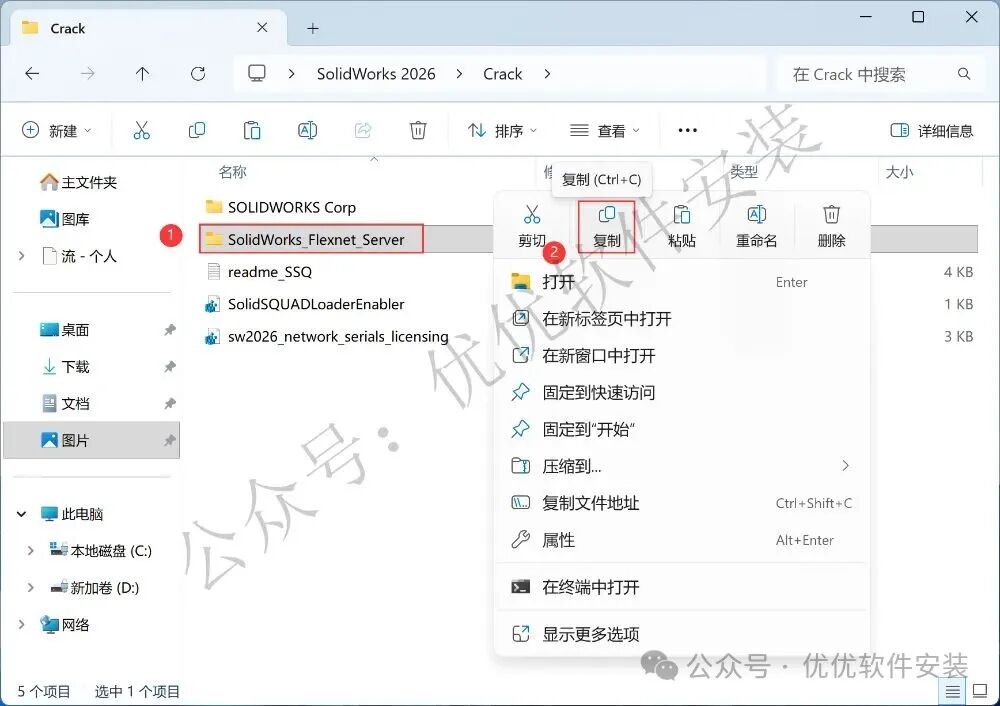Click the Crack breadcrumb
This screenshot has height=706, width=1000.
pyautogui.click(x=503, y=74)
